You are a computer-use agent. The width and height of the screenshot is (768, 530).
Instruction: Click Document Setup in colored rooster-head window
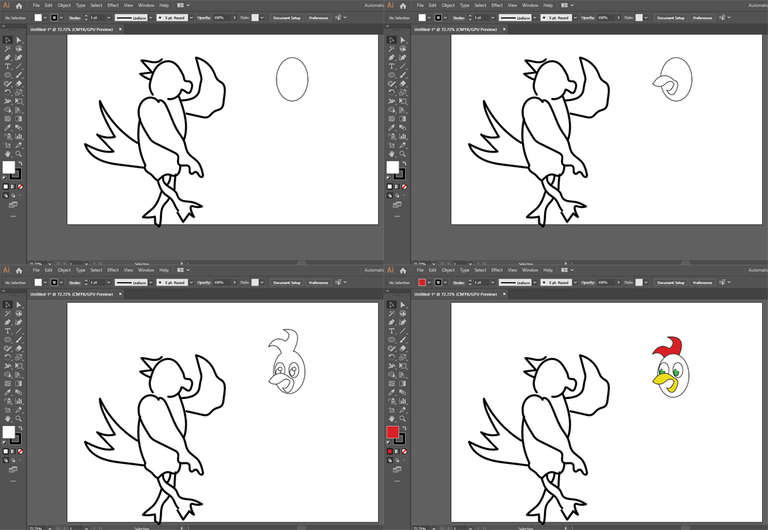click(x=671, y=283)
